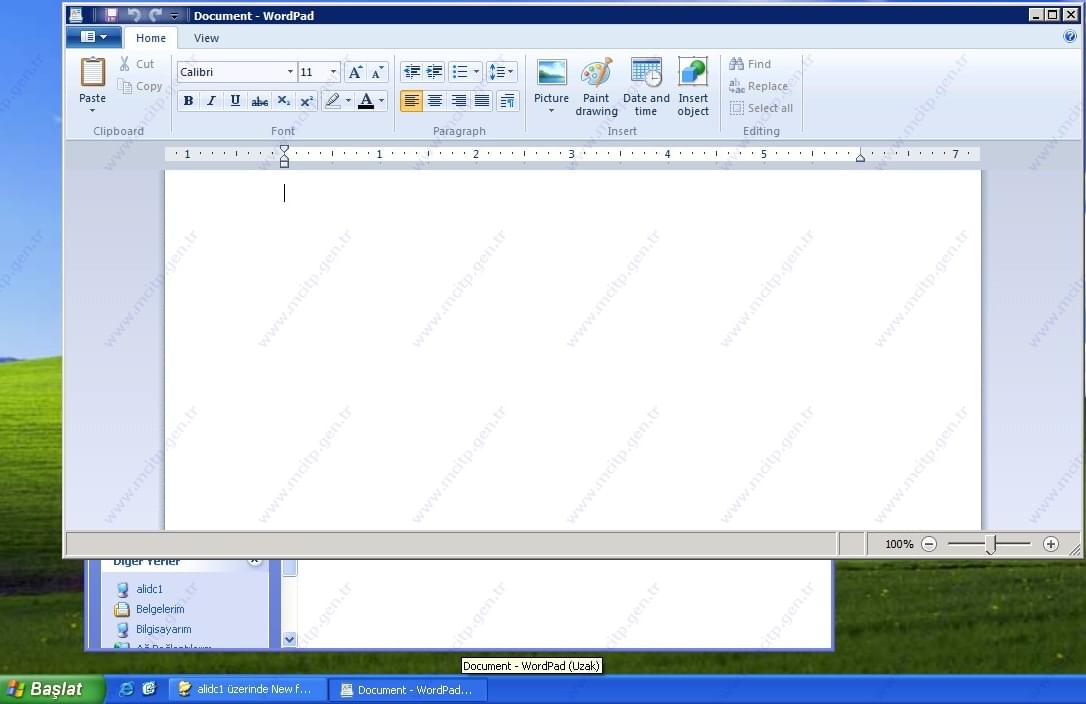Screen dimensions: 1086x704
Task: Click the first-line indent marker on the ruler
Action: pyautogui.click(x=284, y=150)
